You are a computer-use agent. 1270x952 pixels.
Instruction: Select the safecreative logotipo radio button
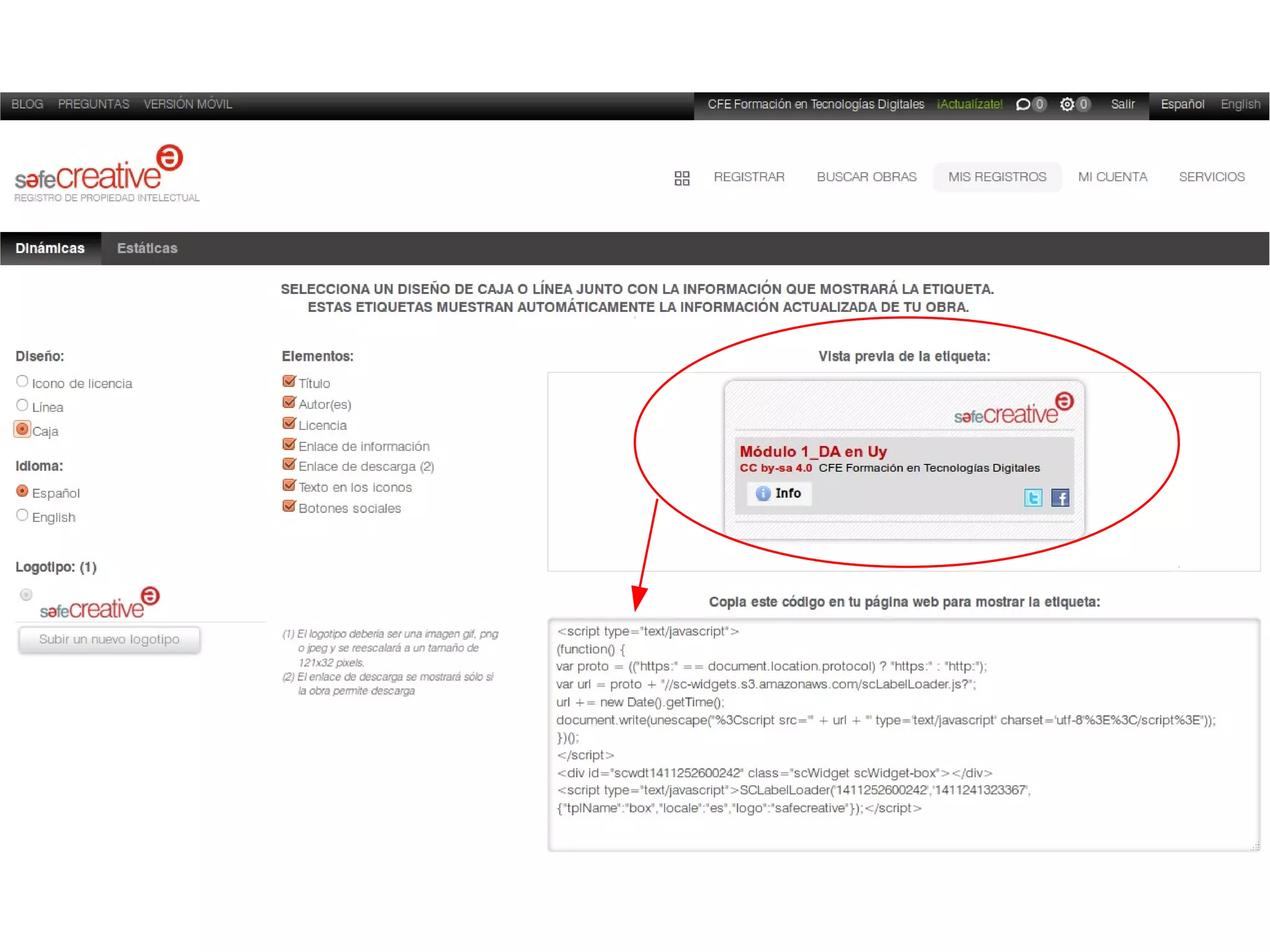click(26, 595)
